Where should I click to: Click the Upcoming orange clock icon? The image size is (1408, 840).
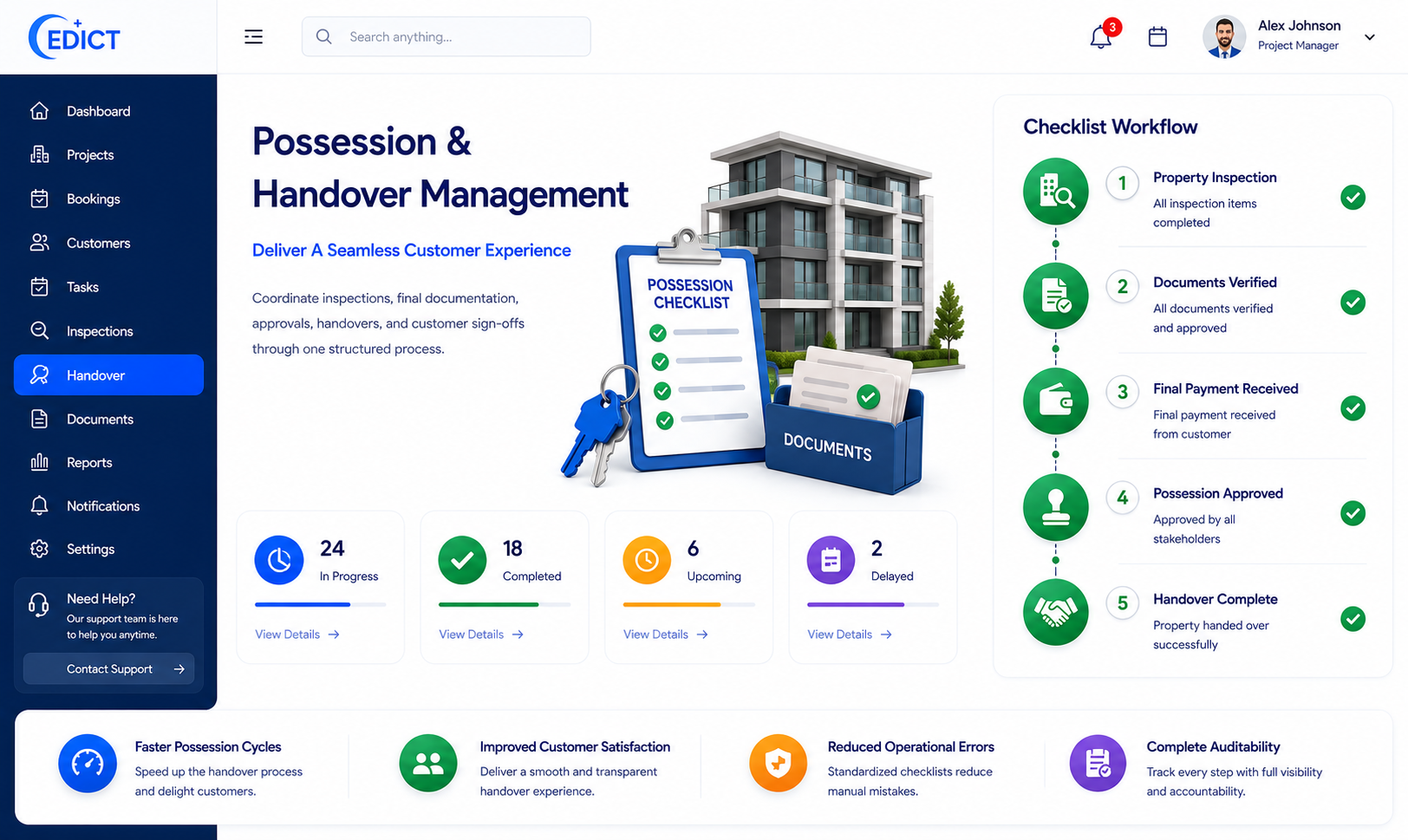pos(647,560)
